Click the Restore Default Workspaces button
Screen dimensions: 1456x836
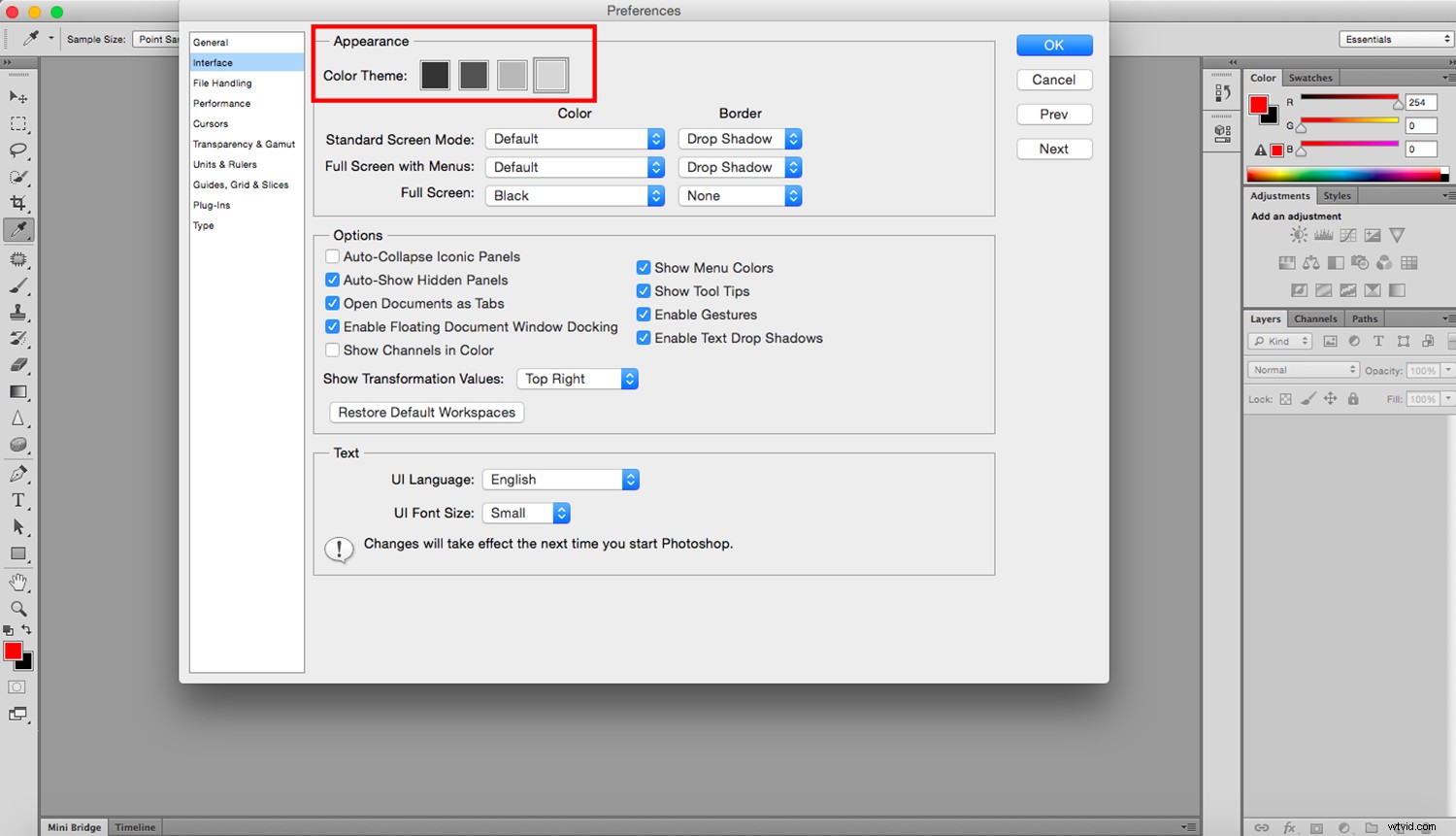(x=425, y=412)
